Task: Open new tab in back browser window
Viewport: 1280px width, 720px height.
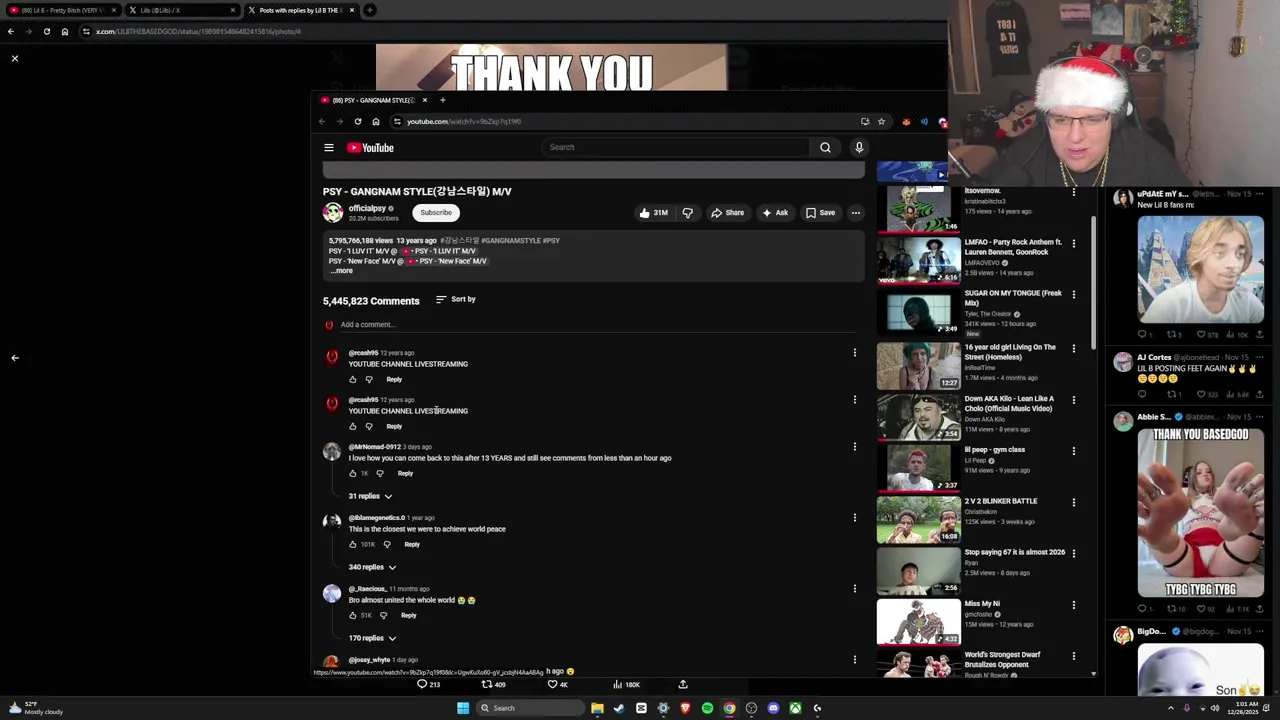Action: 370,10
